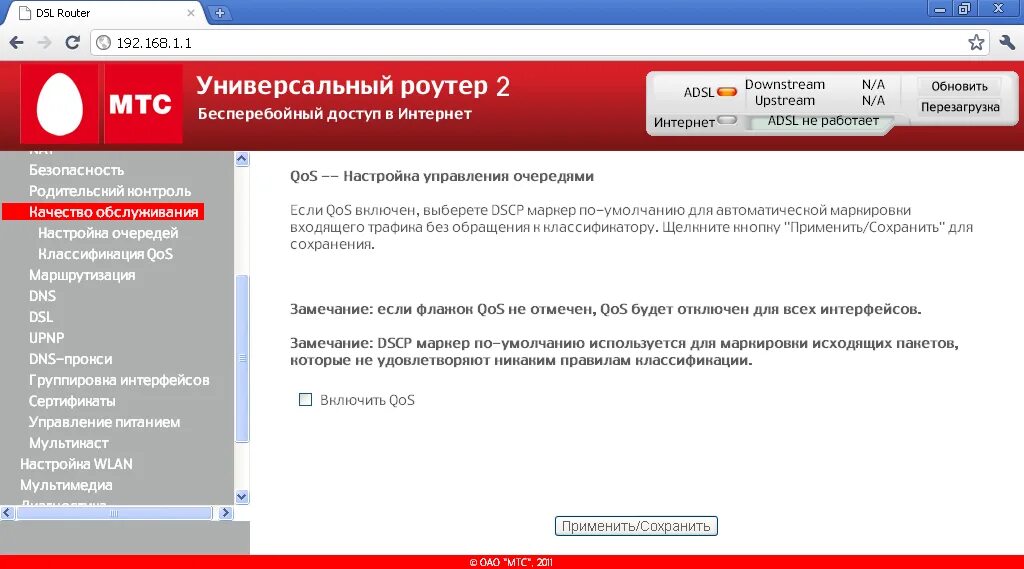The image size is (1024, 569).
Task: Open Мультикаст in the sidebar
Action: pos(69,443)
